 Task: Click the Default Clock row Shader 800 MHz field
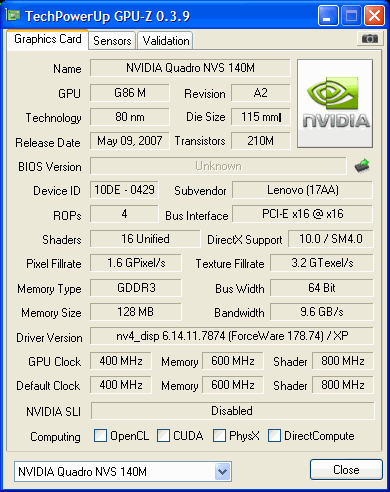(343, 385)
